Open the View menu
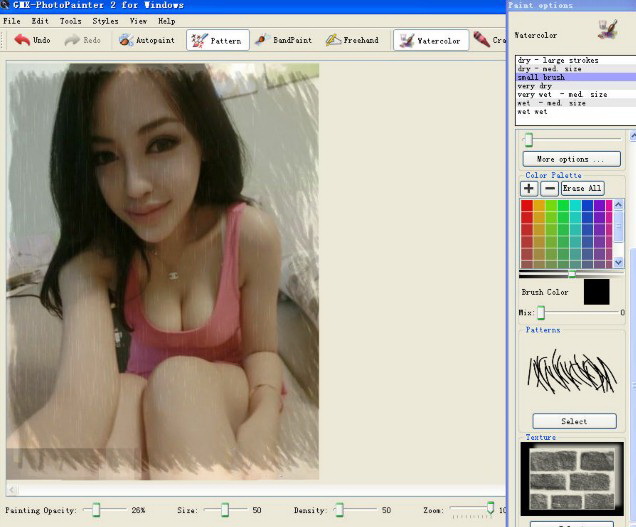The height and width of the screenshot is (527, 636). pos(138,21)
